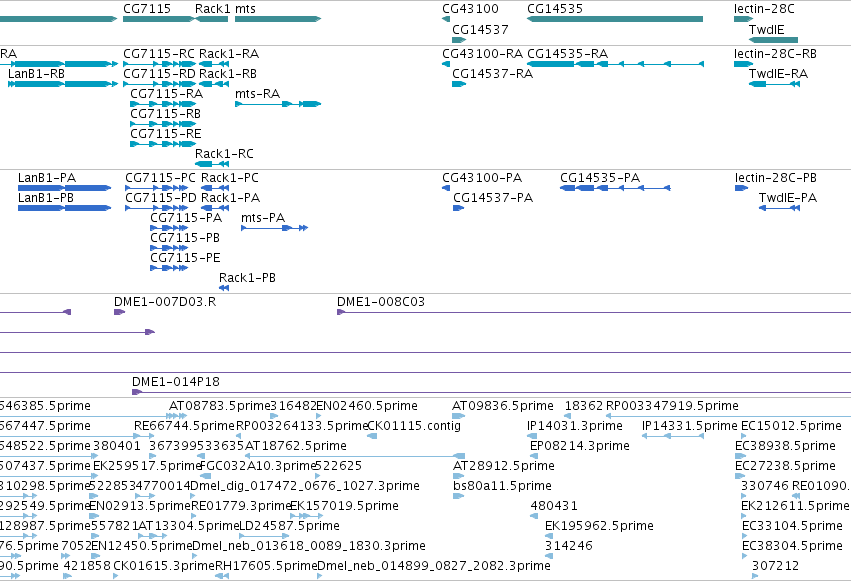Click protein CG7115-PD
This screenshot has width=851, height=581.
click(161, 198)
